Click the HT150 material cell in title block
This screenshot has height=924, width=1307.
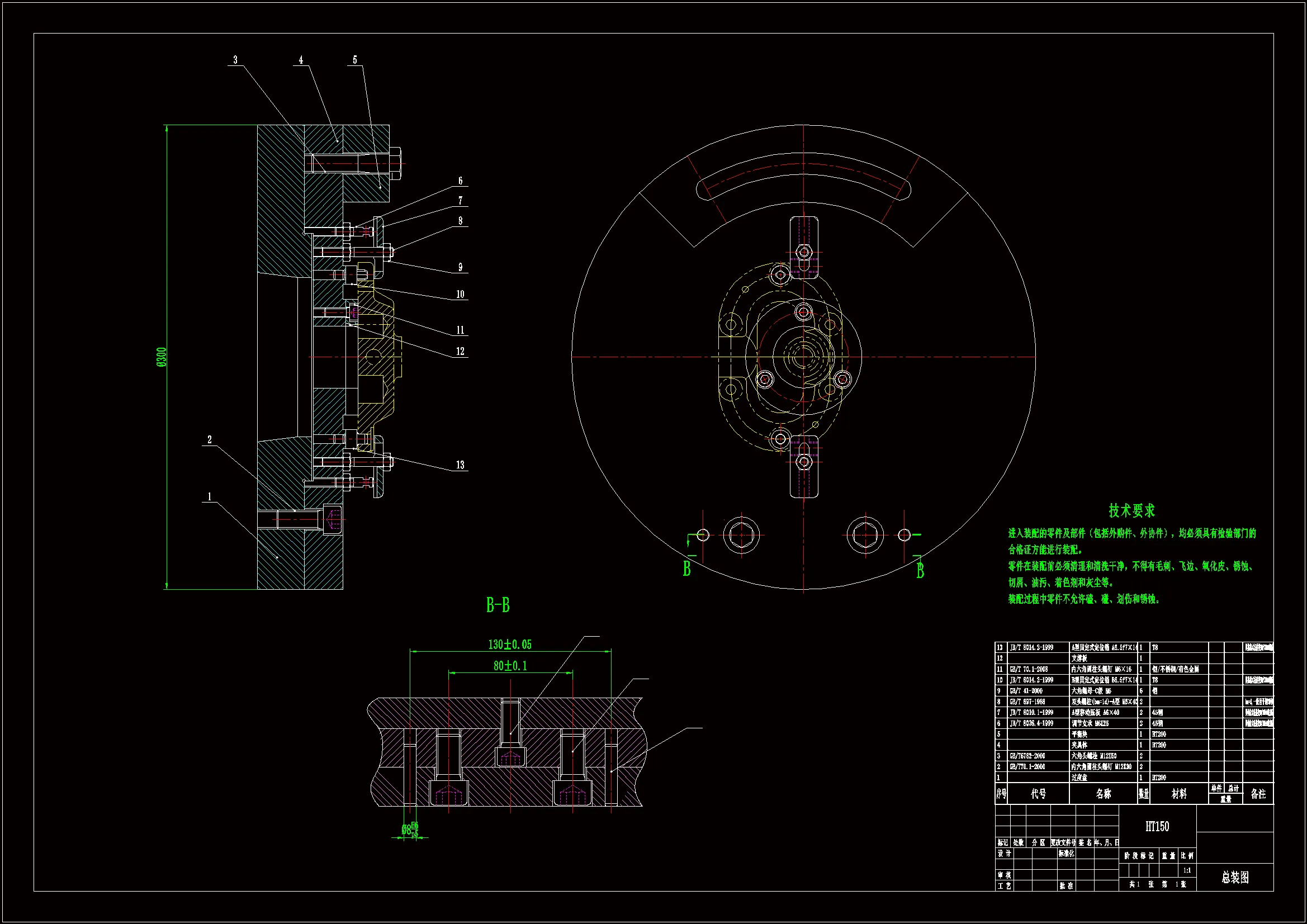(x=1157, y=827)
